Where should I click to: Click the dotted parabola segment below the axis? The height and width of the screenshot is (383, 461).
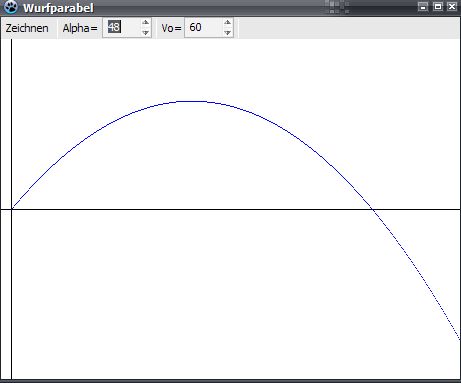[x=418, y=272]
